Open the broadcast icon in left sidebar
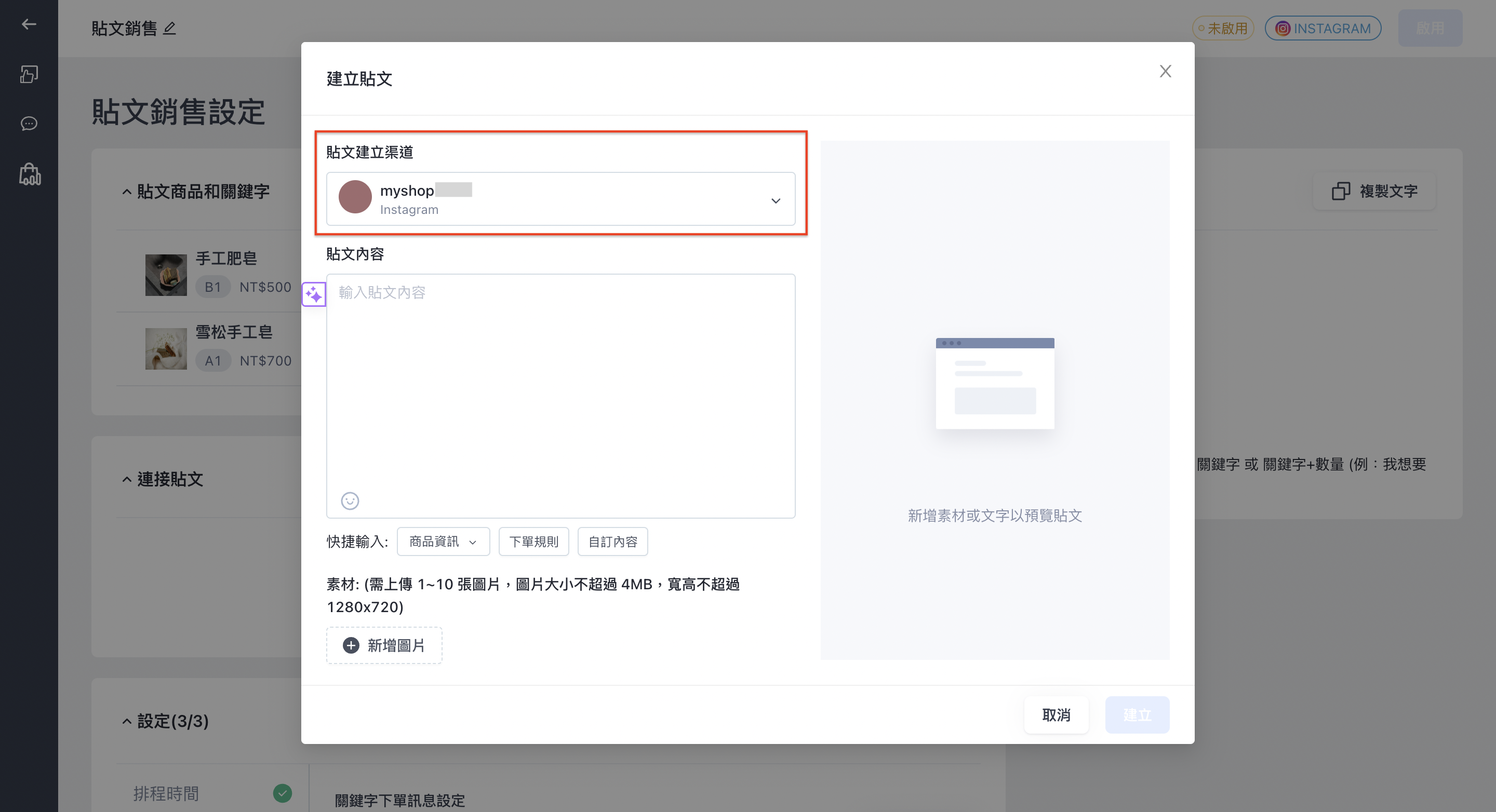 tap(29, 74)
